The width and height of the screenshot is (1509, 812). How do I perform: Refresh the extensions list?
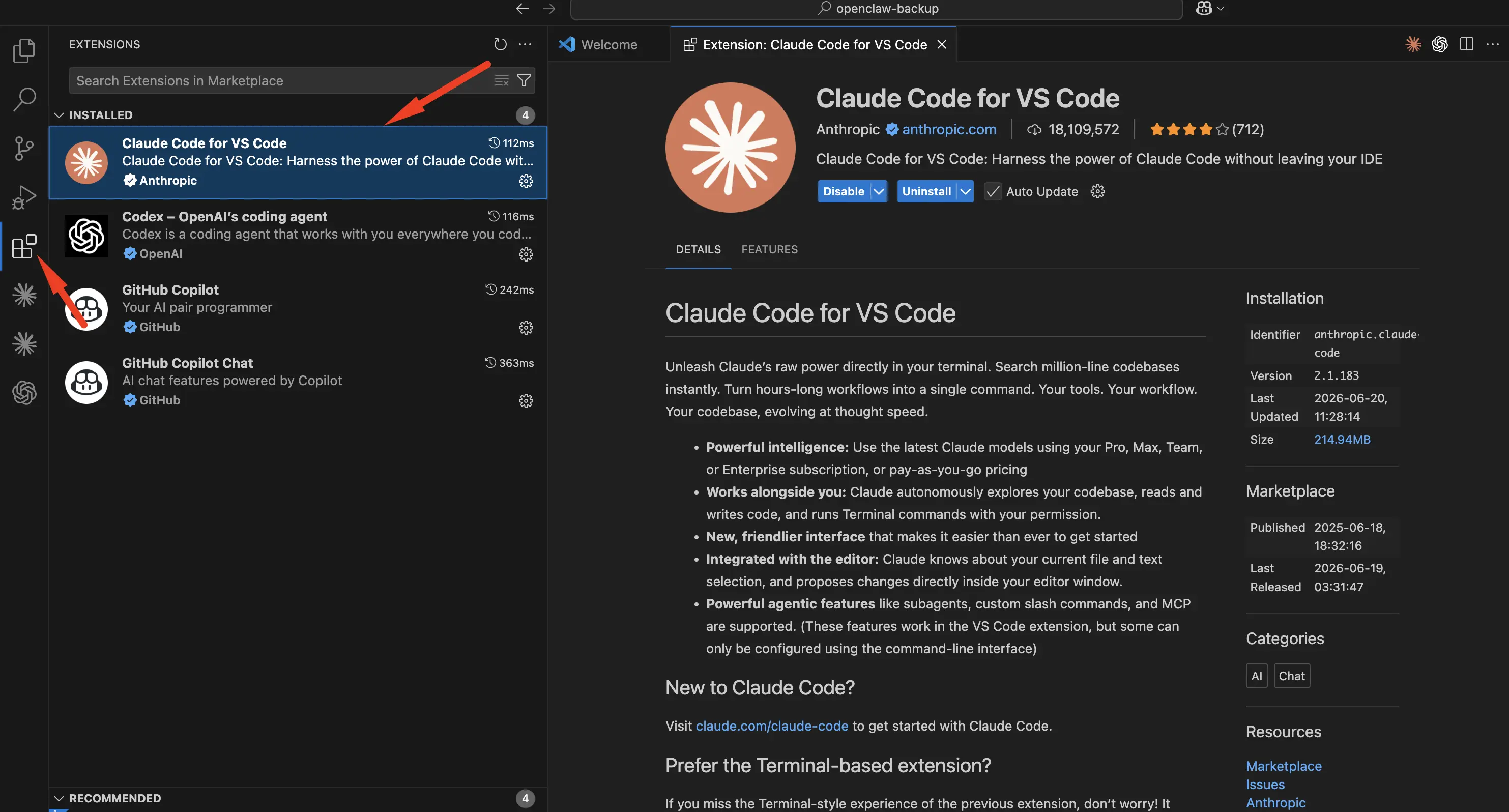coord(500,45)
